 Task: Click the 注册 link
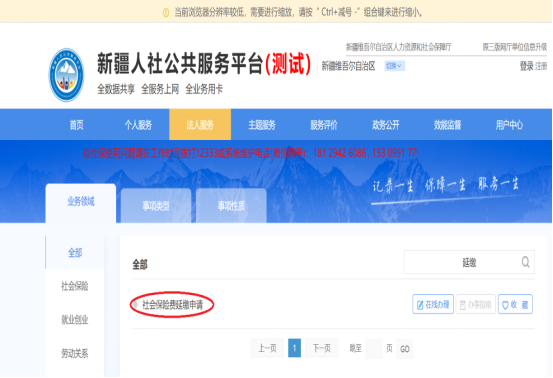click(541, 66)
